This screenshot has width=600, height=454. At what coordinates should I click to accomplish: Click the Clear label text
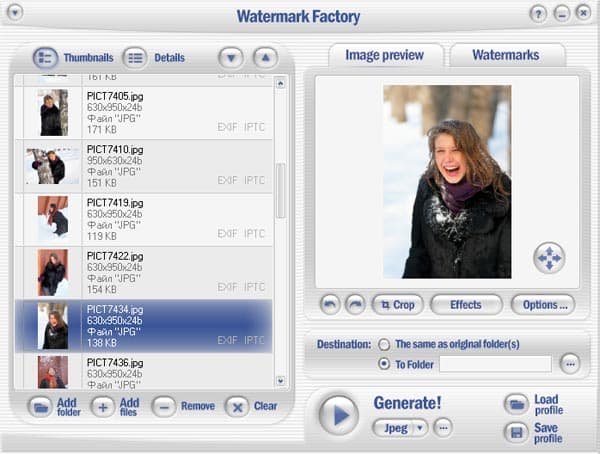(265, 406)
